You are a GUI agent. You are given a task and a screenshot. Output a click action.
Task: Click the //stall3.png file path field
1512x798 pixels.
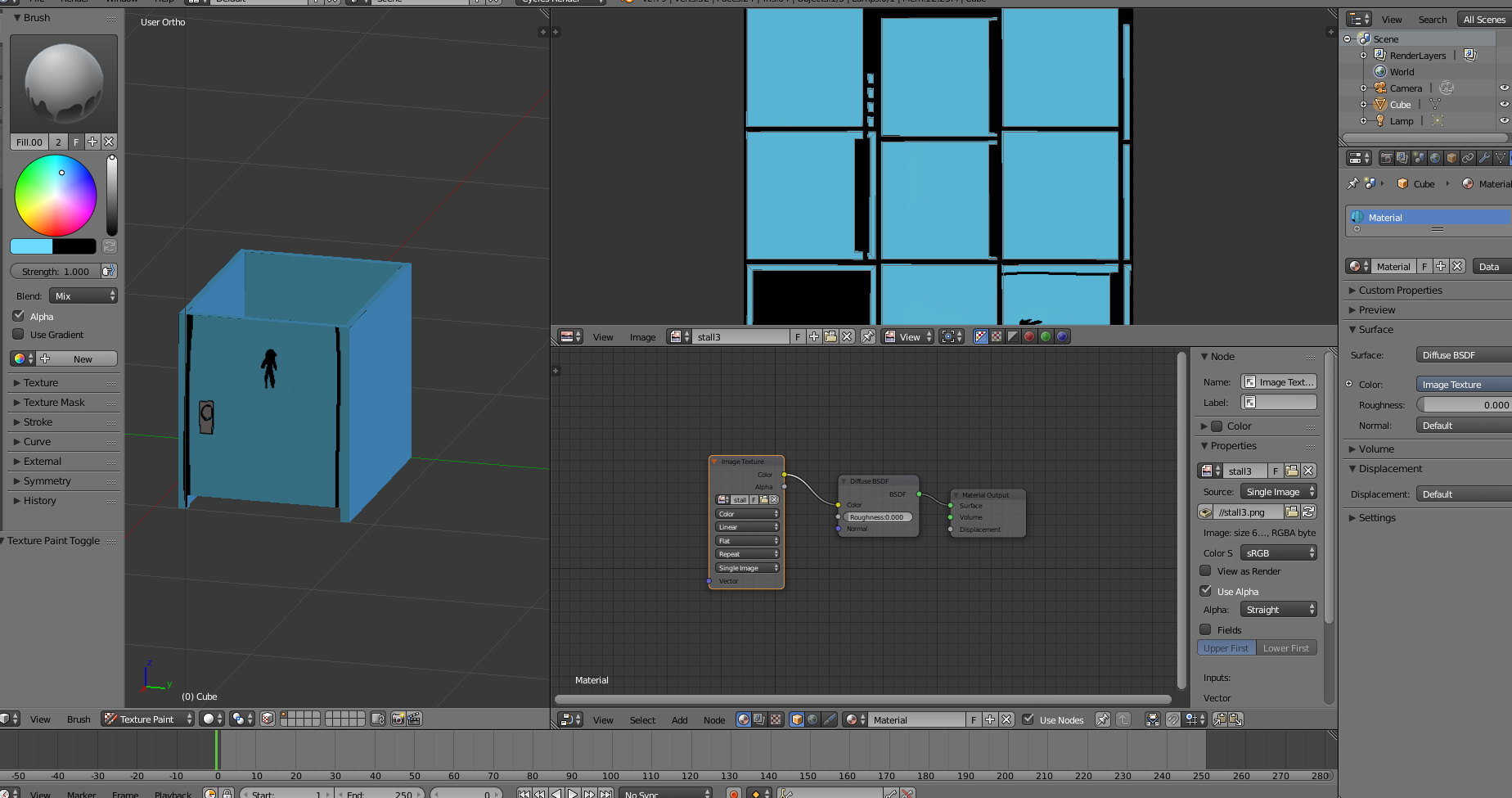(x=1249, y=512)
